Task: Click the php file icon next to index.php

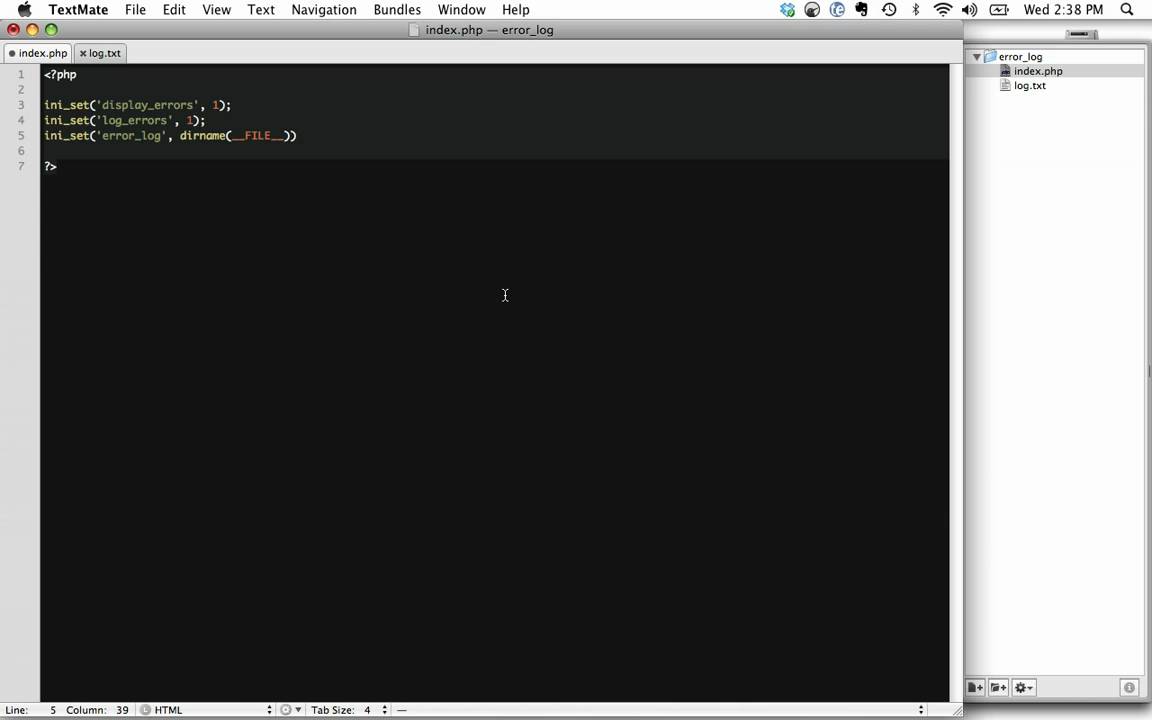Action: tap(1005, 71)
